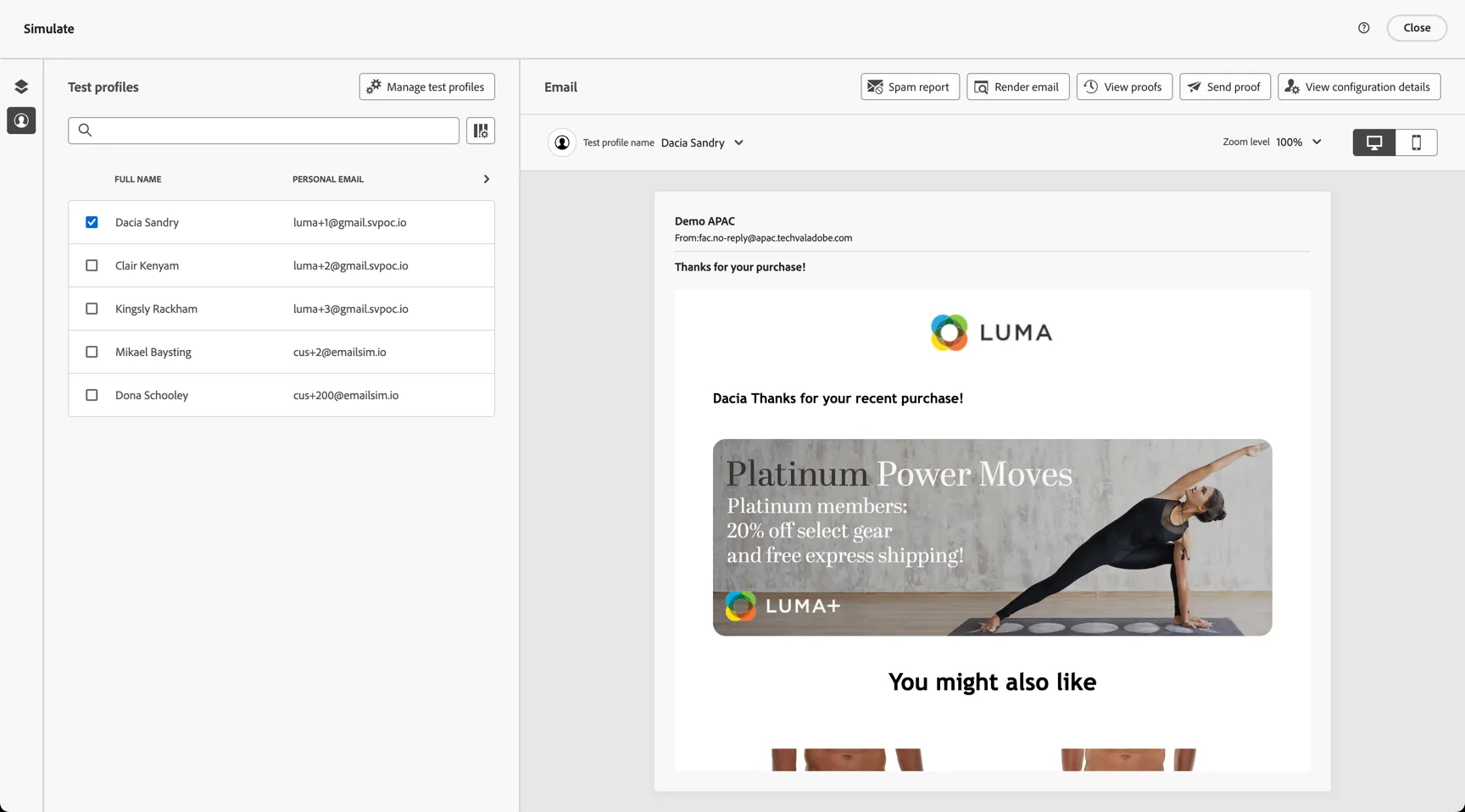The image size is (1465, 812).
Task: Open the Zoom level 100% dropdown
Action: pyautogui.click(x=1299, y=142)
